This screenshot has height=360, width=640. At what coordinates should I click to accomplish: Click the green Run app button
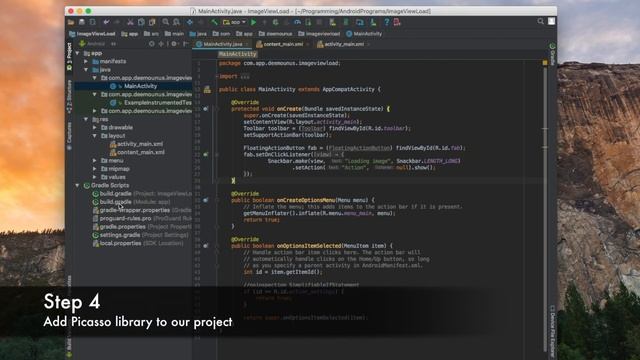[x=253, y=22]
